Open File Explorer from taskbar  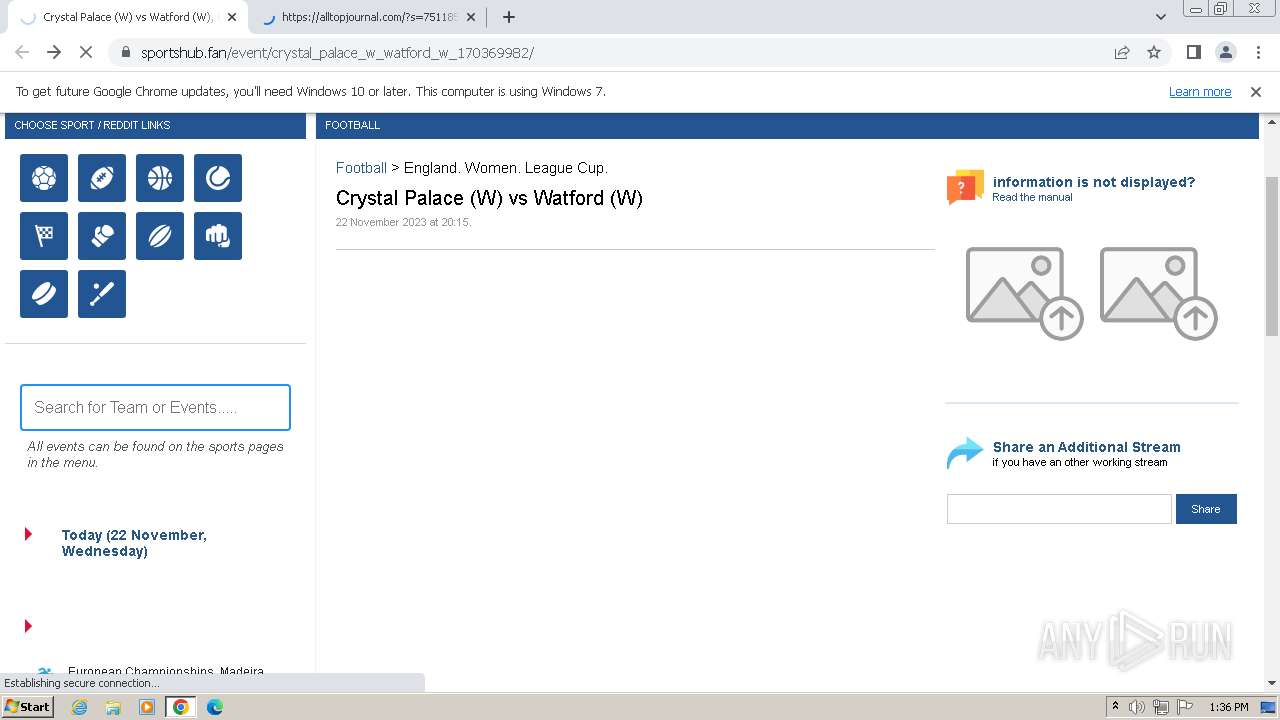[113, 707]
